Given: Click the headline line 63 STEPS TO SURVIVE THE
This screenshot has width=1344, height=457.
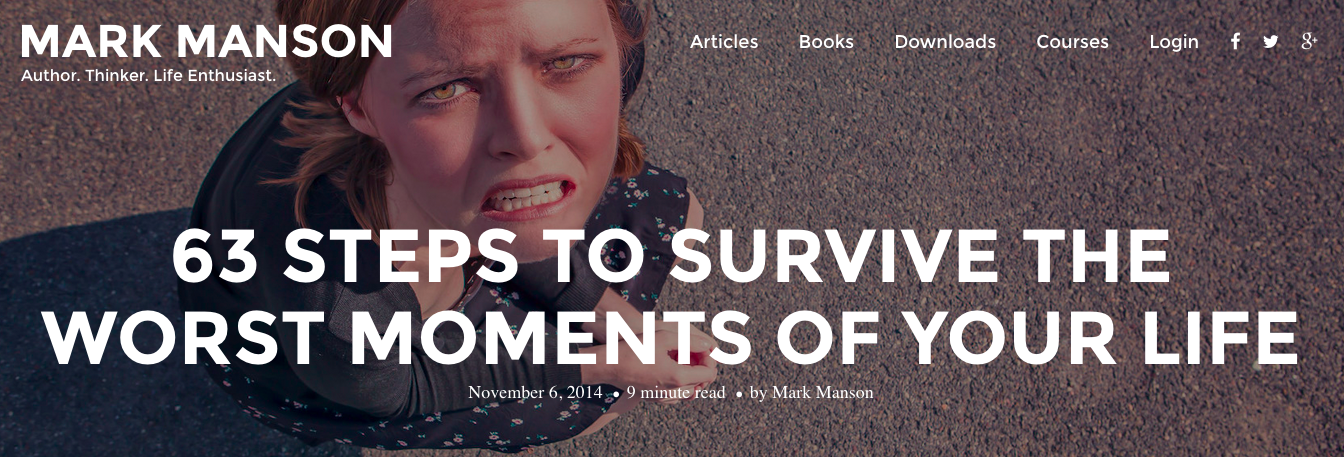Looking at the screenshot, I should tap(671, 255).
